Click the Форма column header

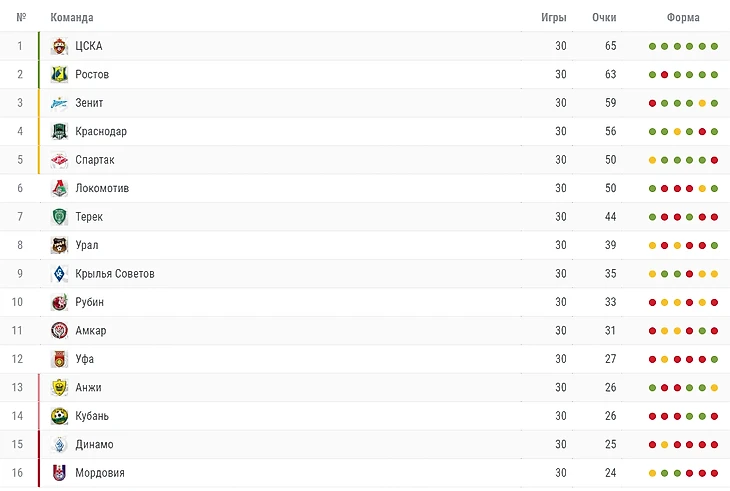pyautogui.click(x=683, y=18)
